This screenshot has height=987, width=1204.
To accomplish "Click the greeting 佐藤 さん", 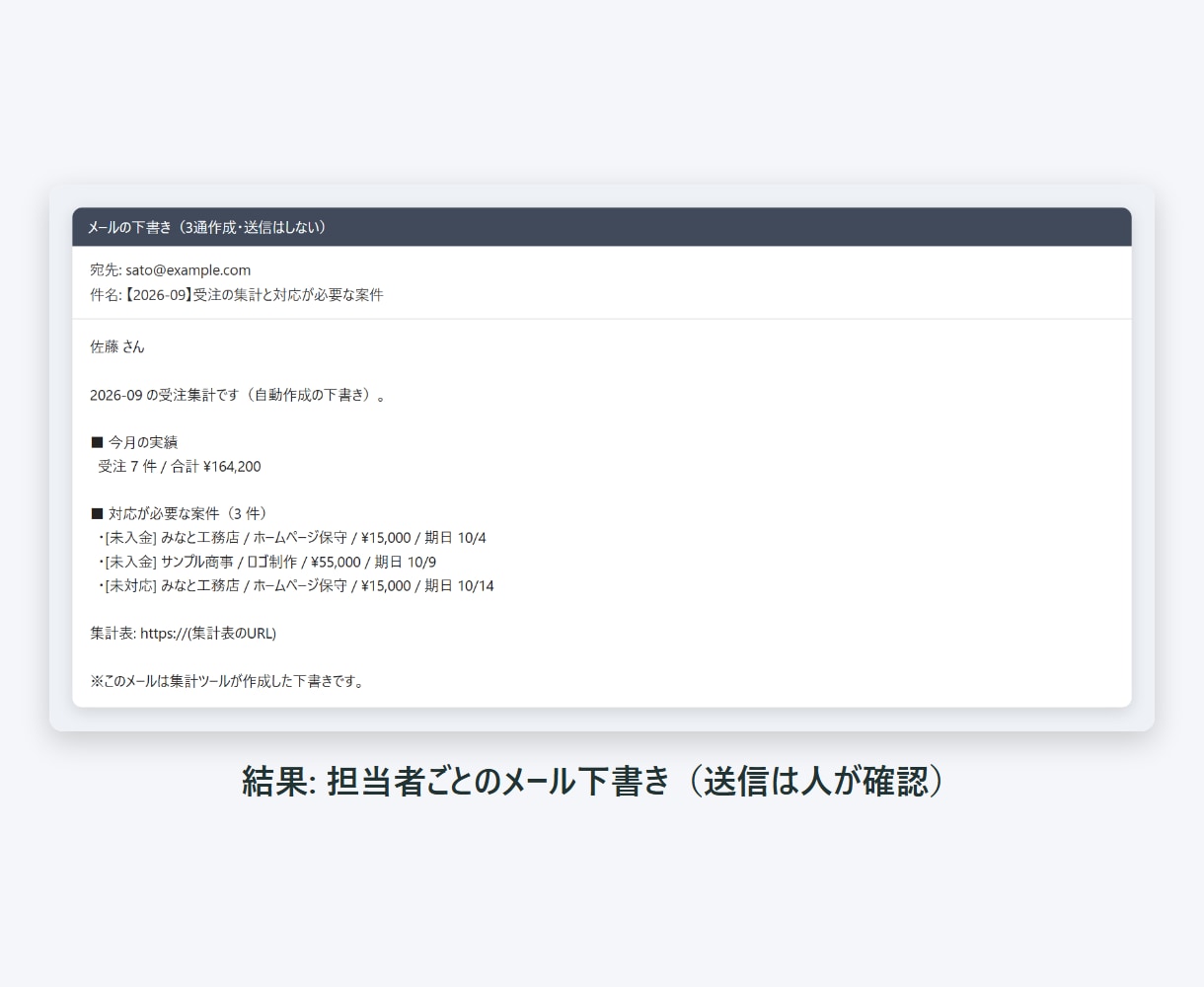I will (116, 346).
